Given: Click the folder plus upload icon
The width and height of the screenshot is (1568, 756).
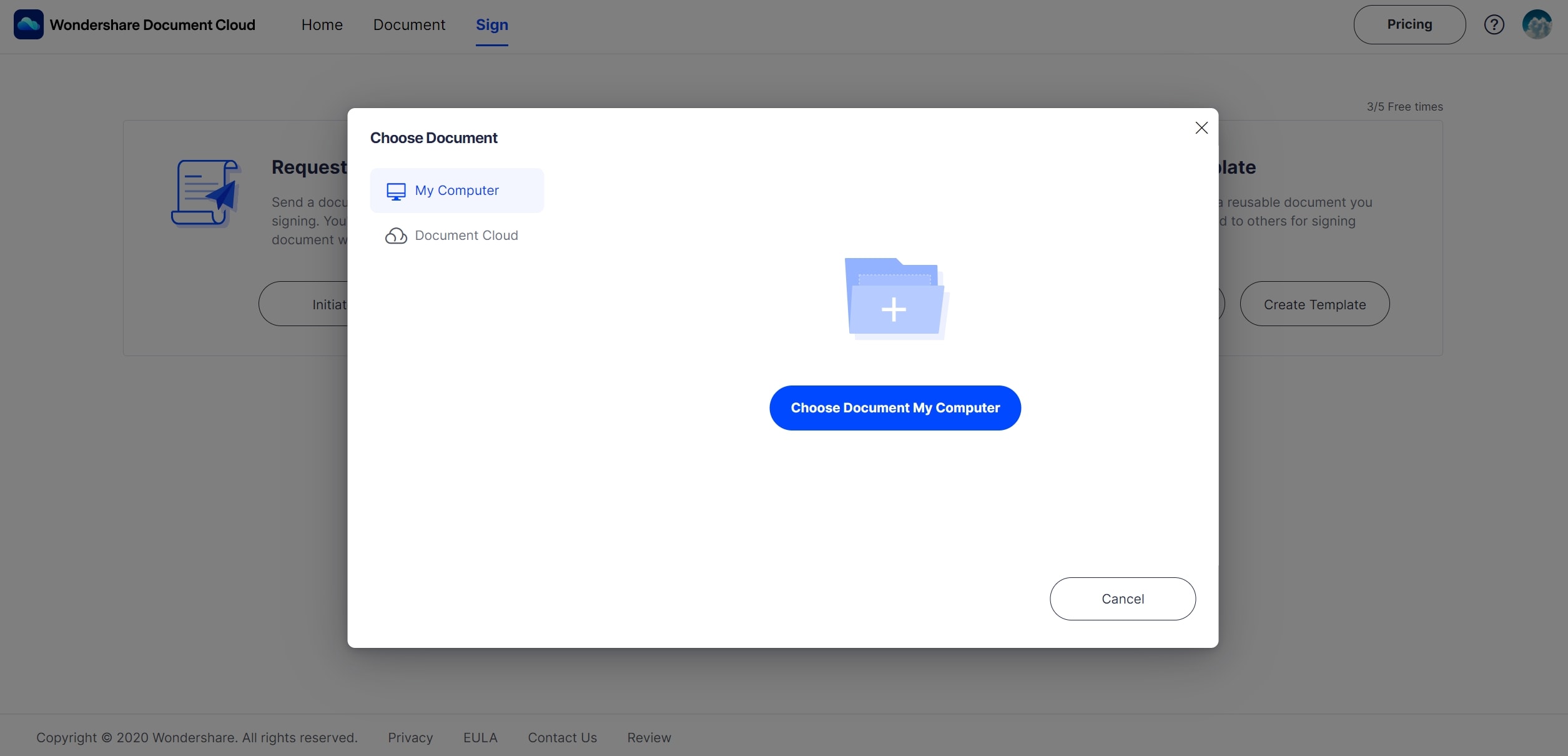Looking at the screenshot, I should coord(895,299).
